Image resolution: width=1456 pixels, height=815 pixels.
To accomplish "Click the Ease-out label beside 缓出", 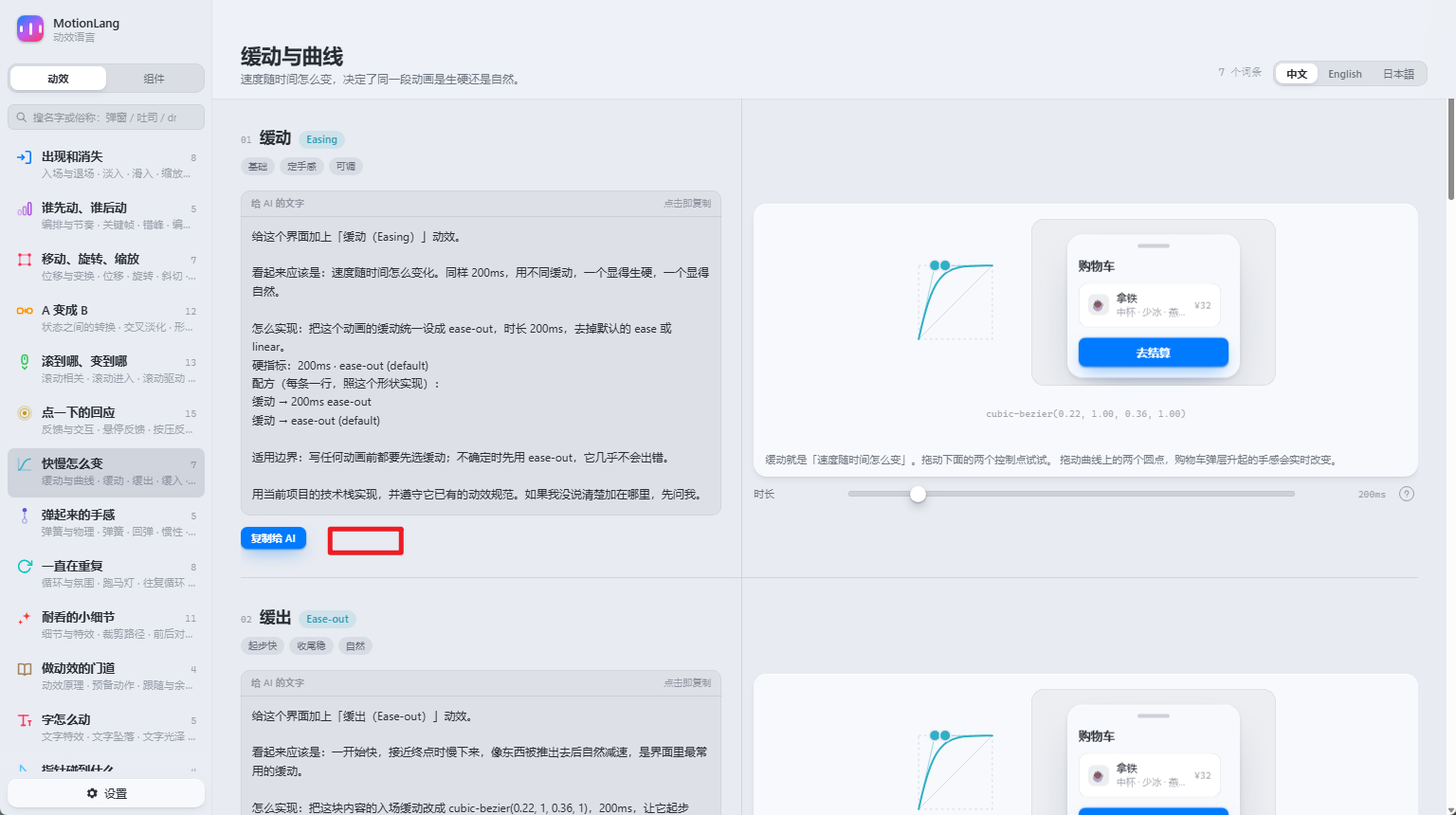I will pos(327,619).
